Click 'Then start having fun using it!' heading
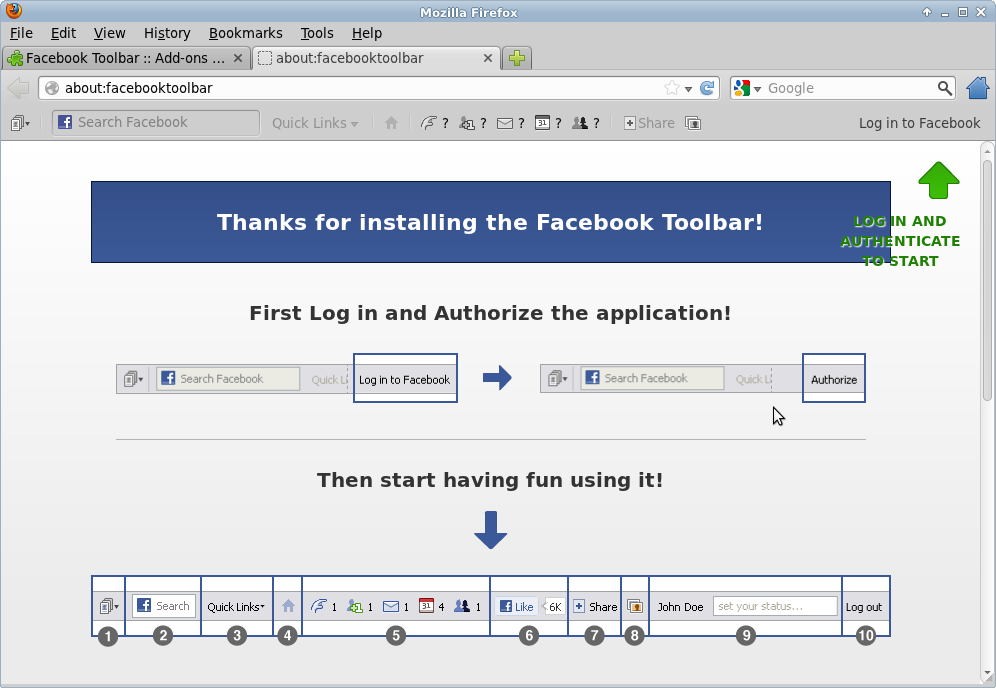Screen dimensions: 996x688 [x=490, y=480]
